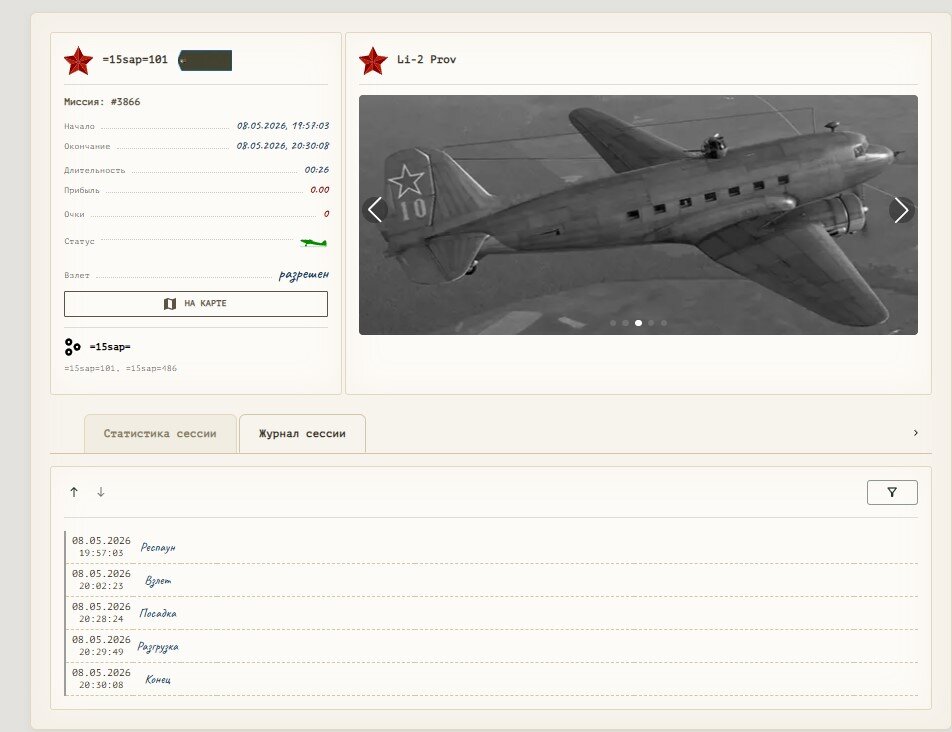The width and height of the screenshot is (952, 732).
Task: Sort the session log ascending with the up arrow
Action: click(x=74, y=492)
